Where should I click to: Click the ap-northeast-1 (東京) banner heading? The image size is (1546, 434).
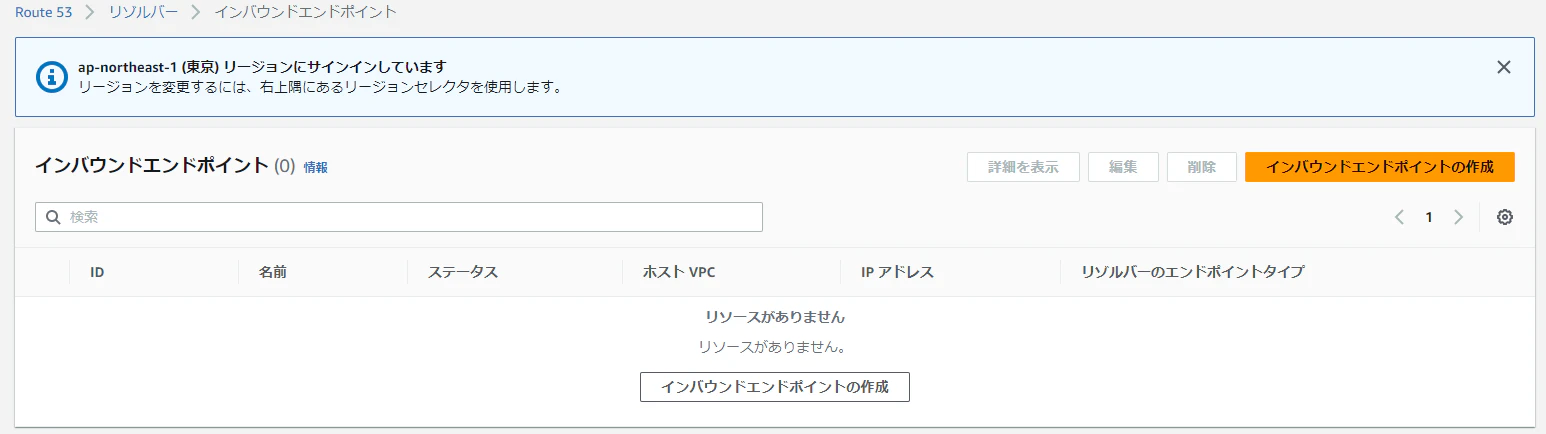pos(262,67)
